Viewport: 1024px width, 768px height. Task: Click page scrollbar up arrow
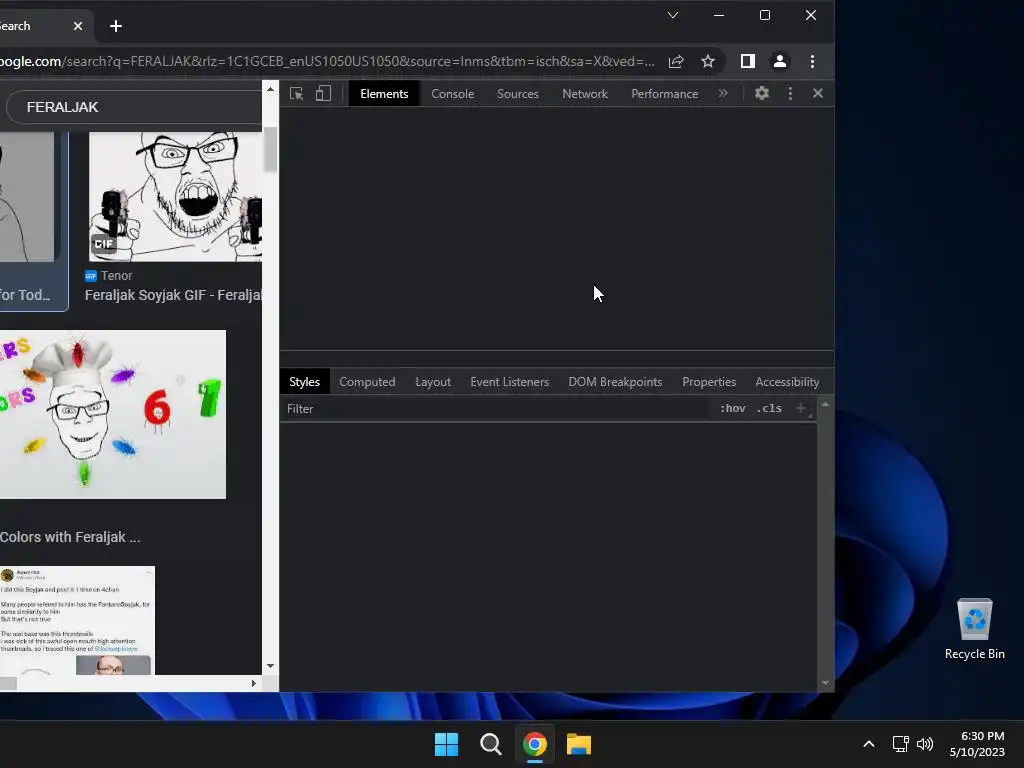pyautogui.click(x=270, y=89)
